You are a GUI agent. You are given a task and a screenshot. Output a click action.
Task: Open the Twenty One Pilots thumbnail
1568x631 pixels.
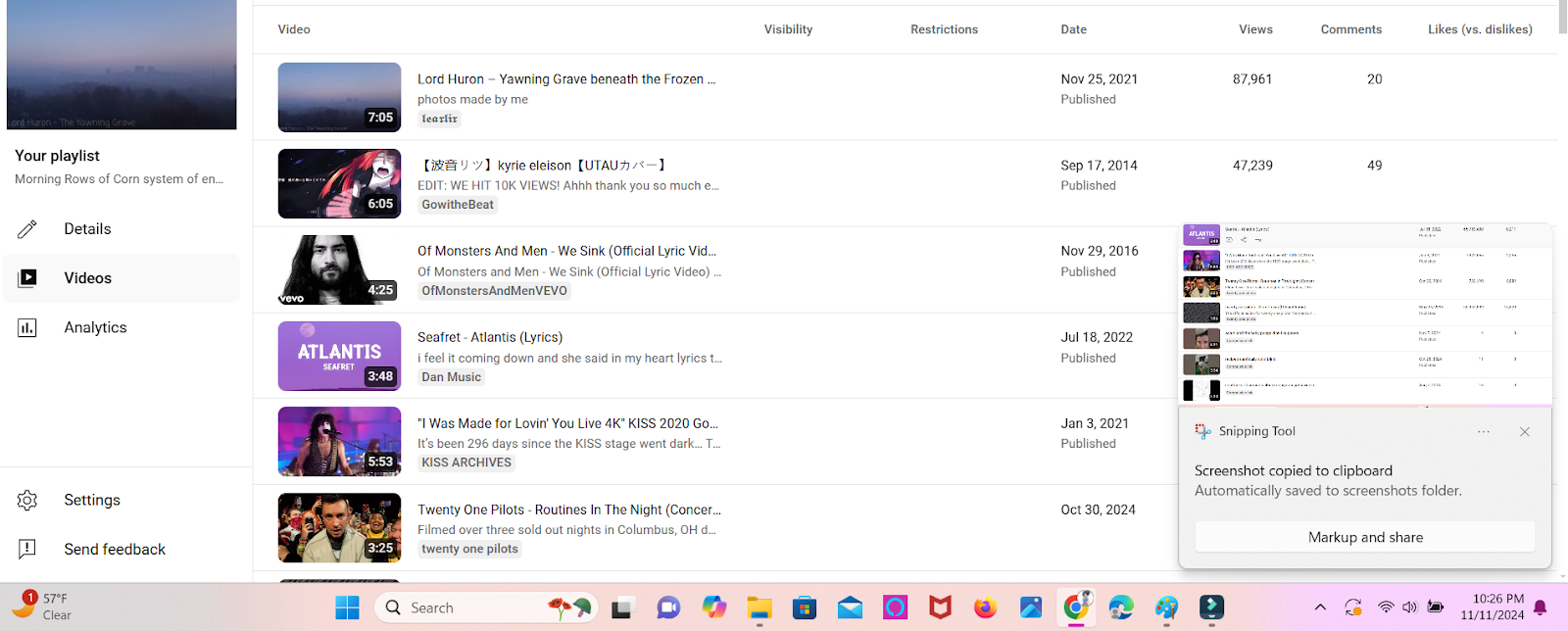[339, 527]
